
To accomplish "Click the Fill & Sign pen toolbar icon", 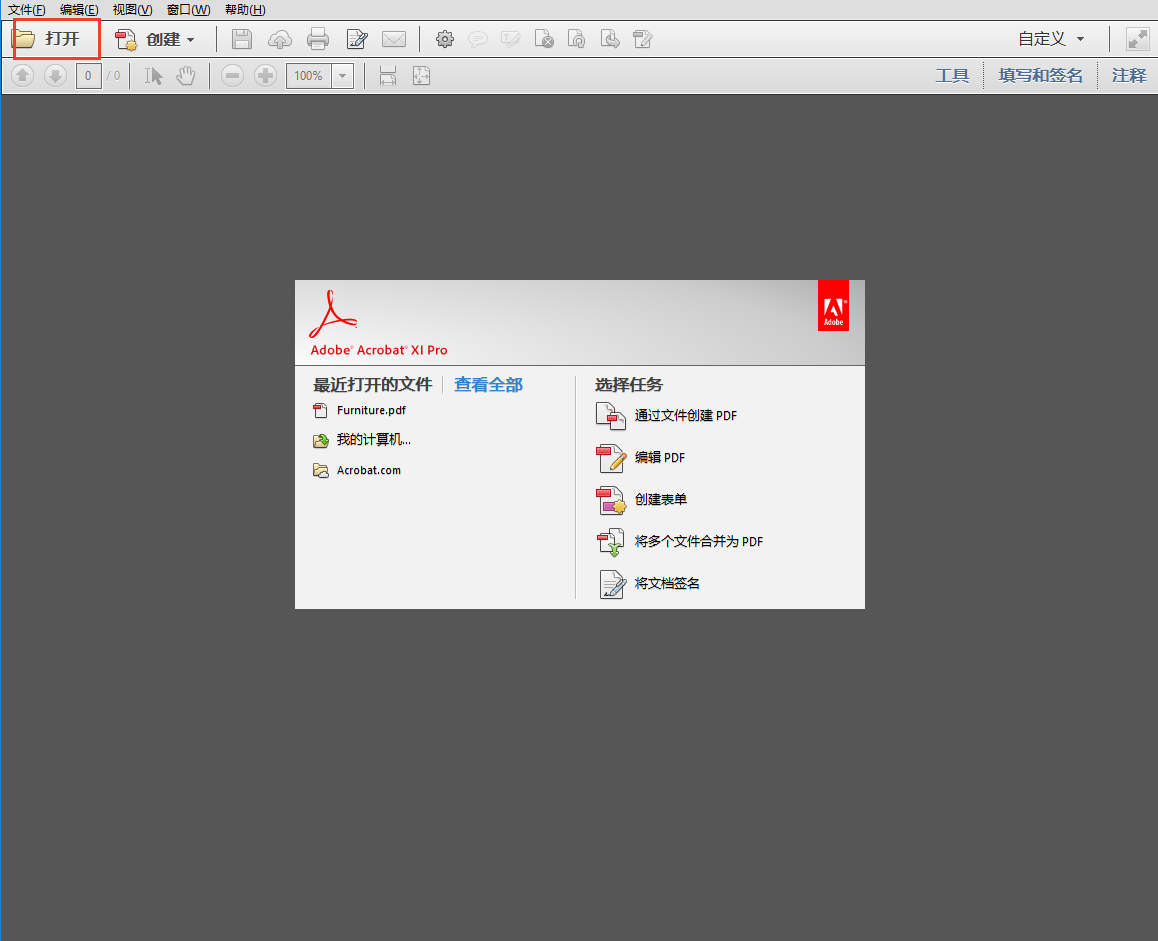I will click(x=357, y=39).
